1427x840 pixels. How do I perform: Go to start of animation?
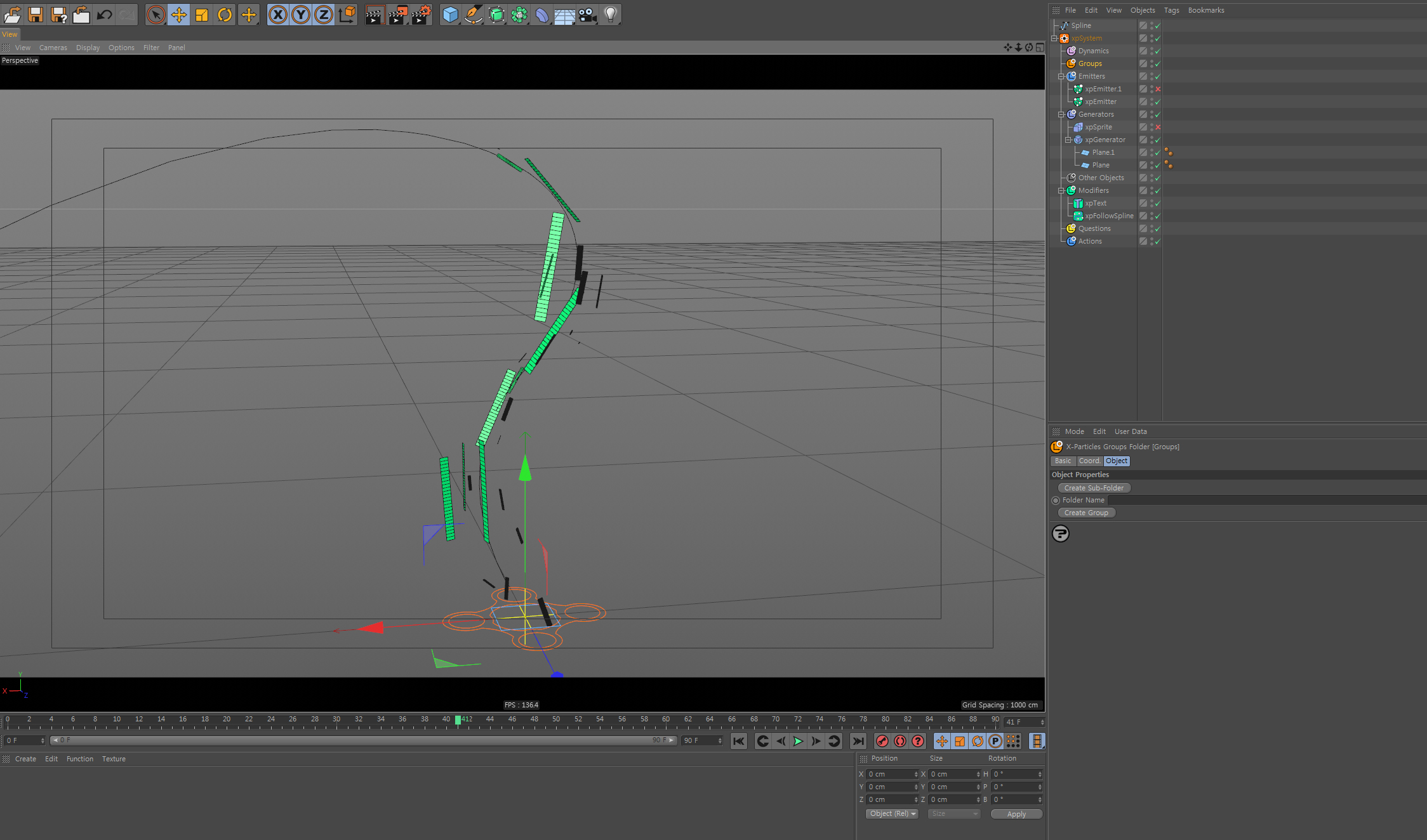(x=738, y=741)
